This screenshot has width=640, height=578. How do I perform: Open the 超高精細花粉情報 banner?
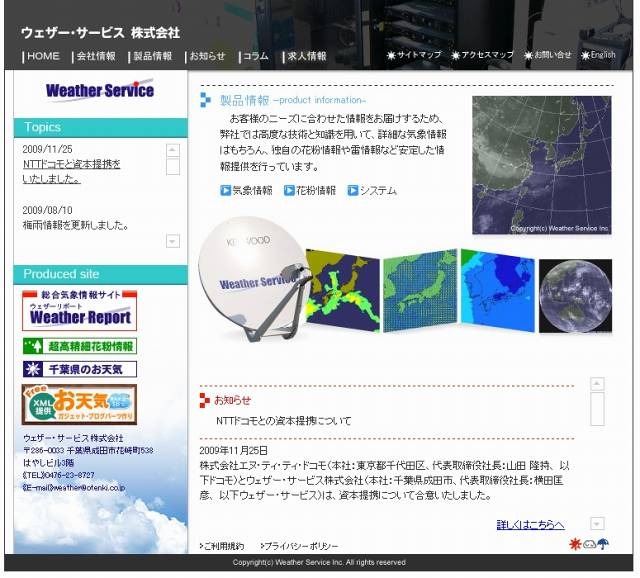point(80,346)
